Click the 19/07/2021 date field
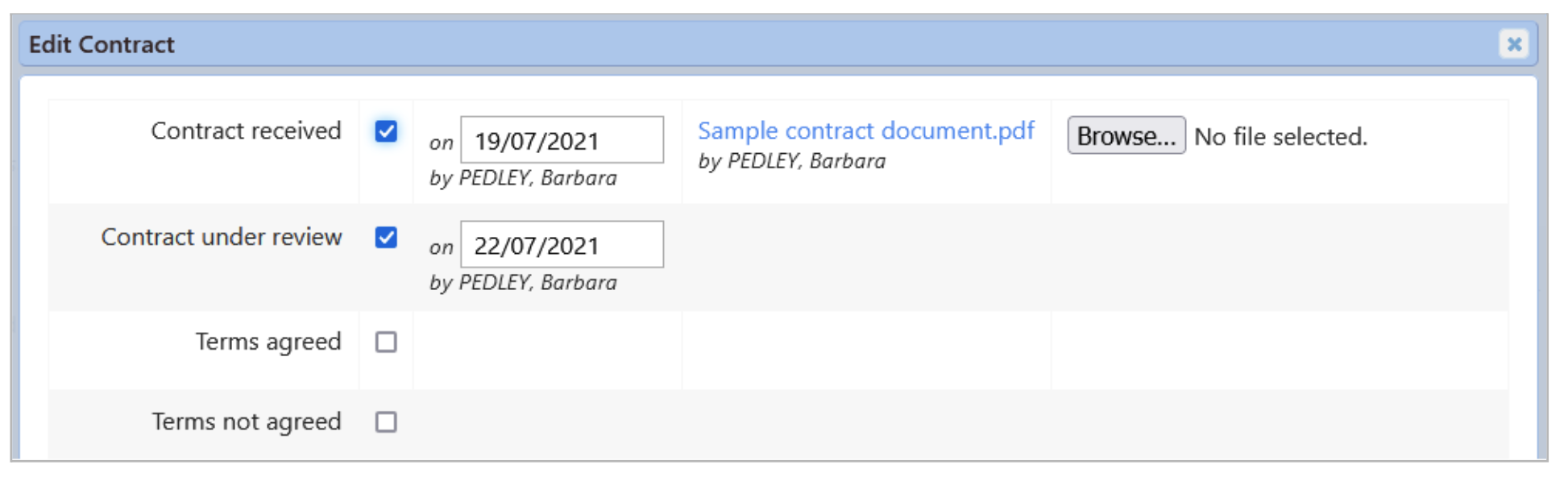This screenshot has width=1568, height=477. [x=562, y=140]
